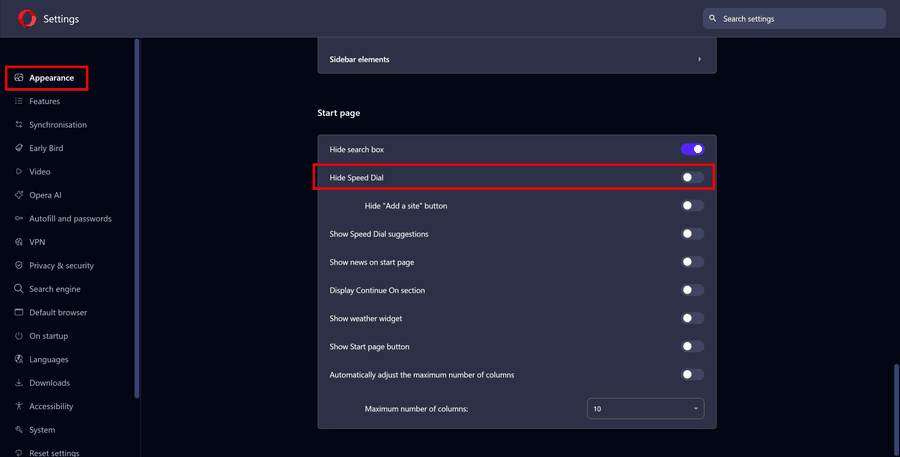This screenshot has height=457, width=900.
Task: Click the Synchronisation arrows icon
Action: pos(19,125)
